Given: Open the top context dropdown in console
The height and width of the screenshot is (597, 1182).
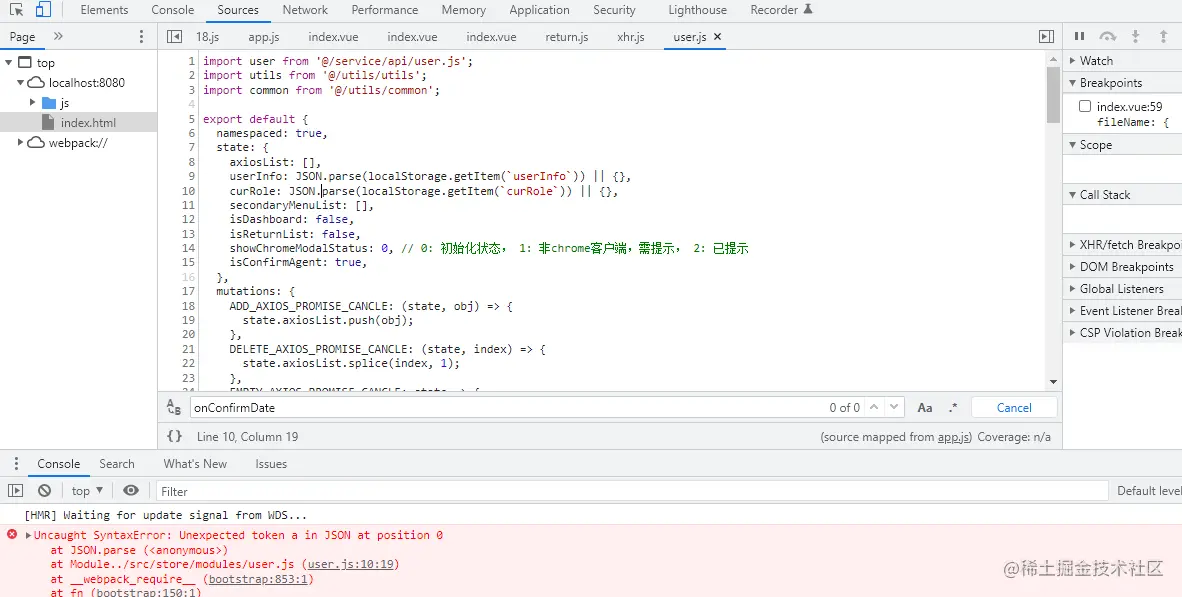Looking at the screenshot, I should 87,491.
